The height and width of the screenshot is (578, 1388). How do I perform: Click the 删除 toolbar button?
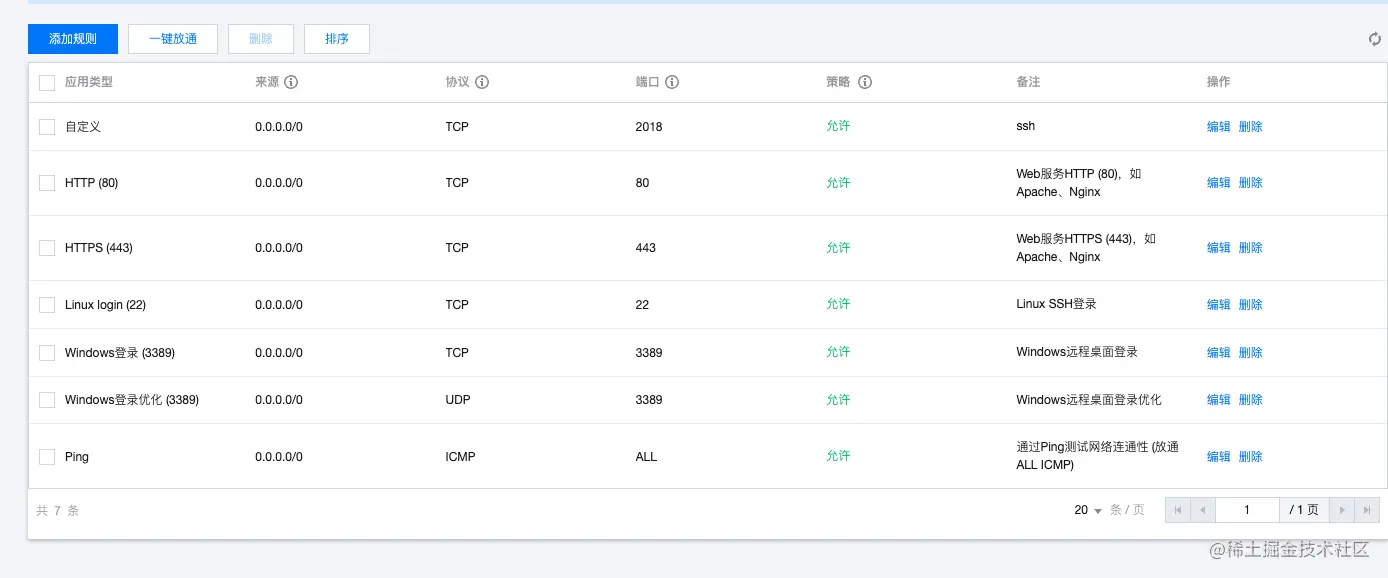(261, 39)
